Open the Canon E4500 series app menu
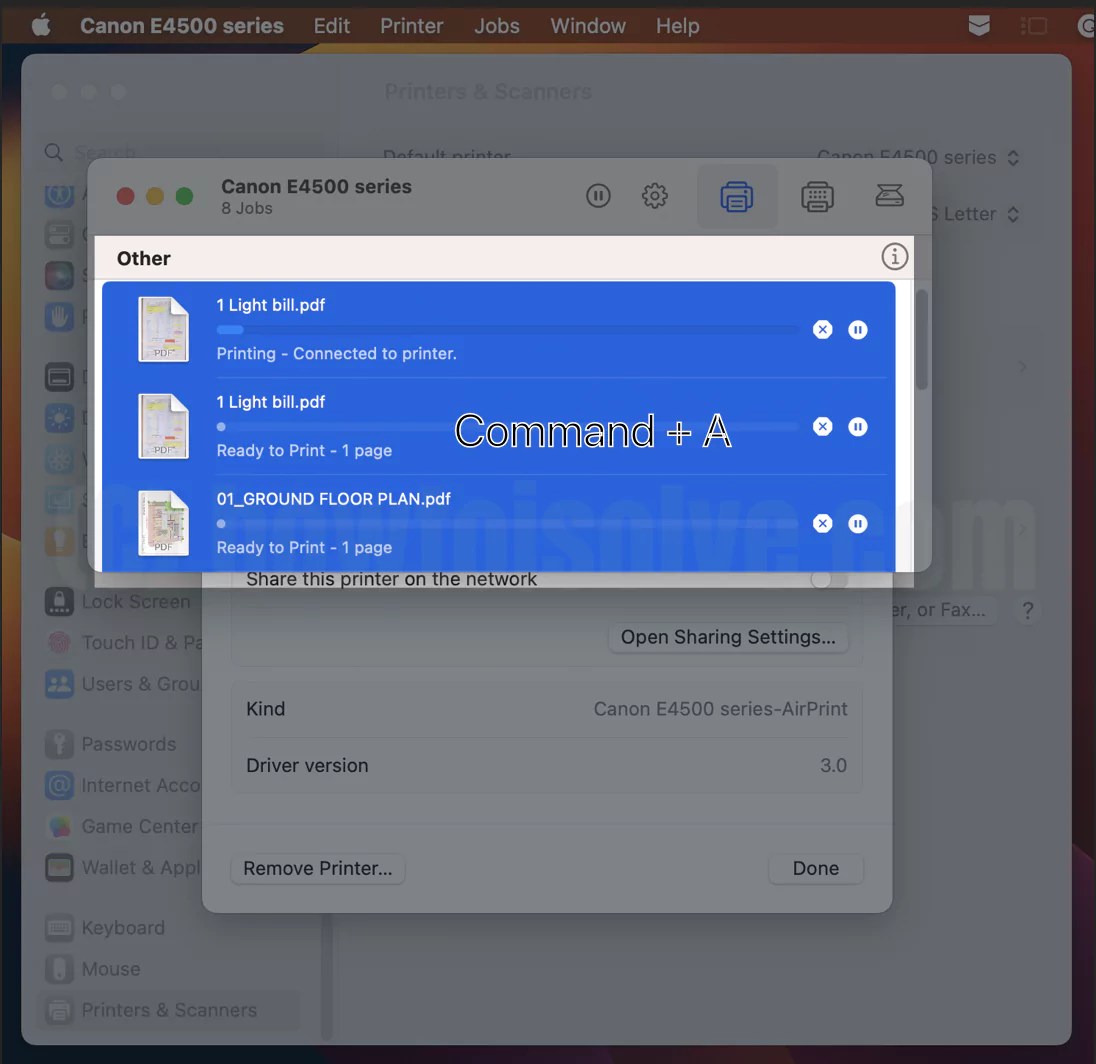The image size is (1096, 1064). click(x=182, y=26)
